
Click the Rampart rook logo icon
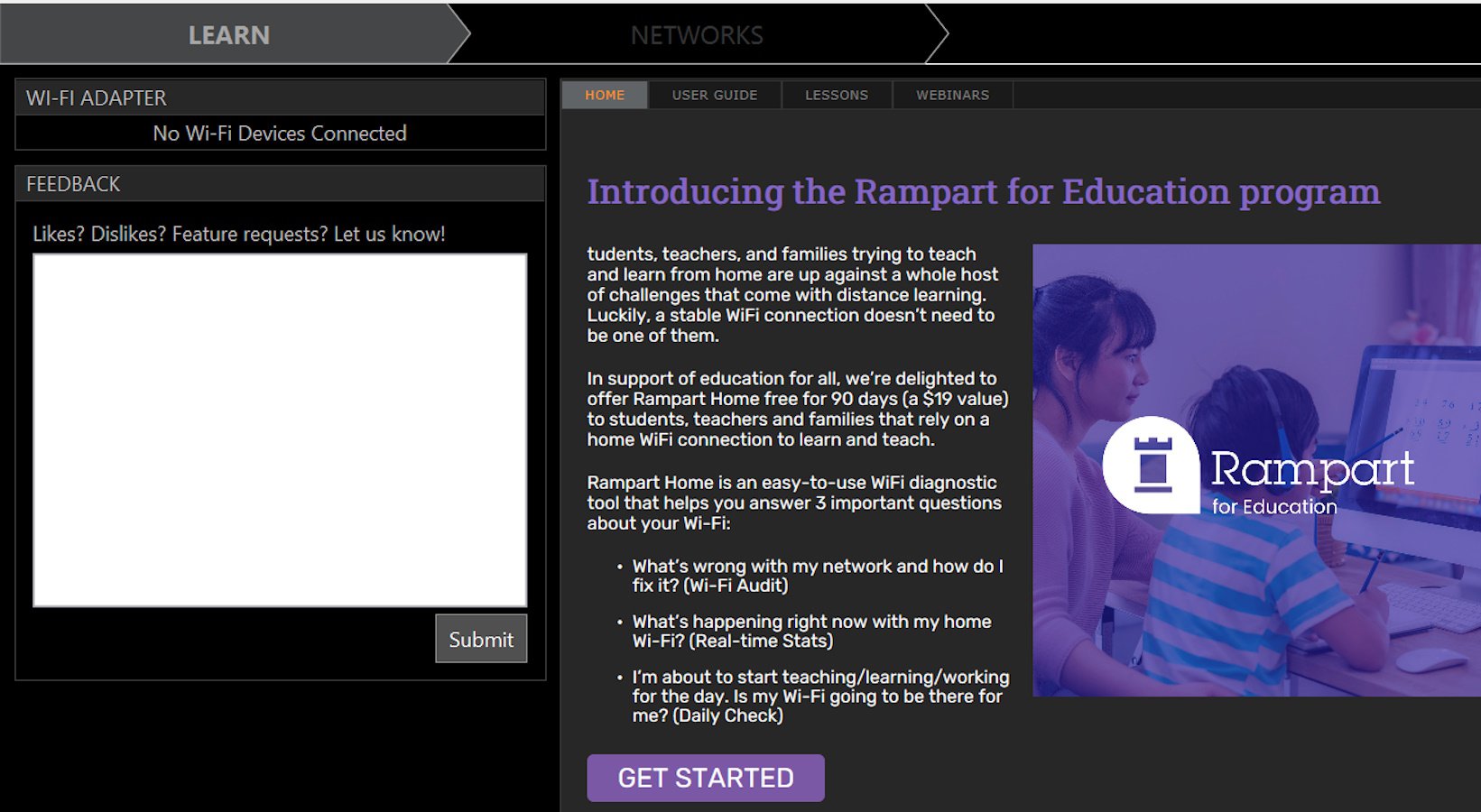(1152, 465)
